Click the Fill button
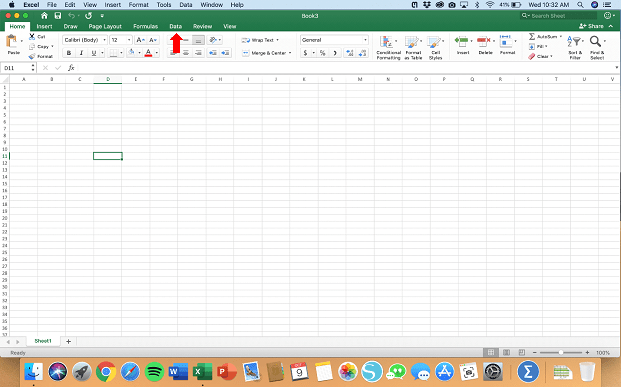Screen dimensions: 621x388 pos(538,46)
